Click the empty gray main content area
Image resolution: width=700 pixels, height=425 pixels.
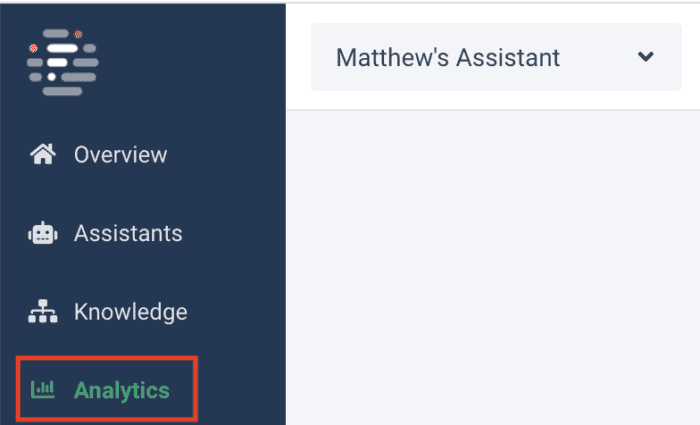pos(493,267)
